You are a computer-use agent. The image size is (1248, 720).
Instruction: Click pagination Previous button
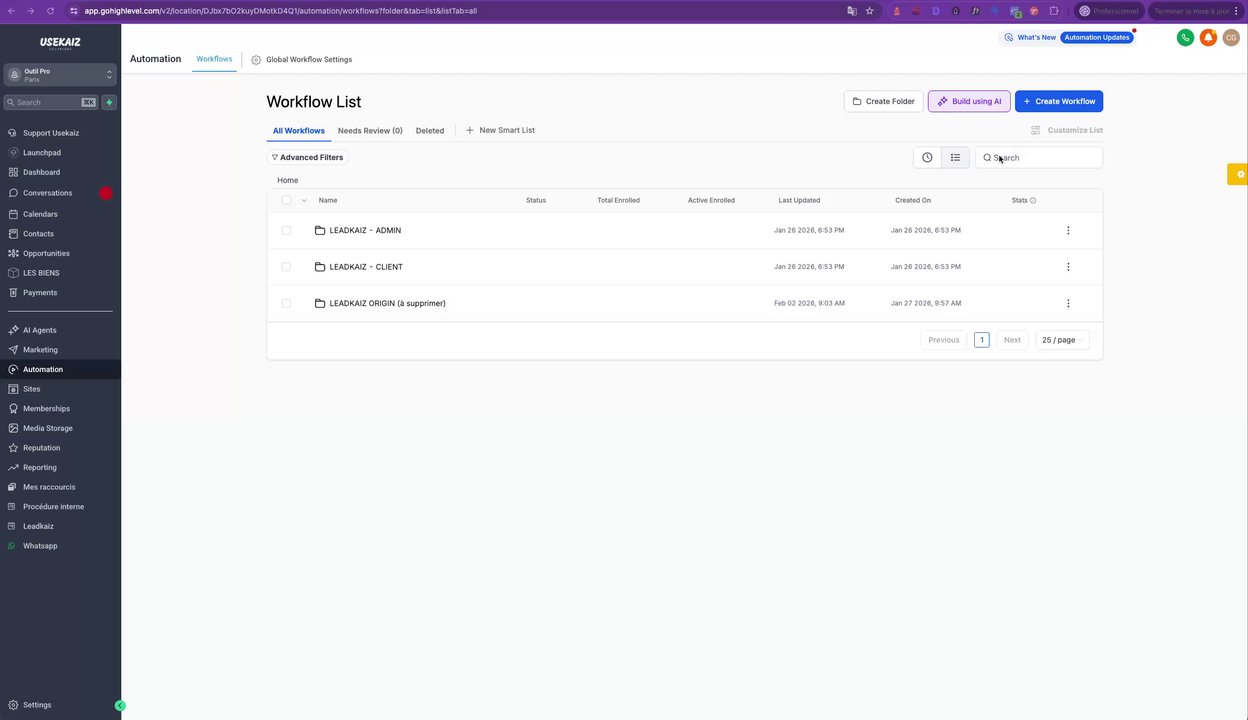[944, 340]
